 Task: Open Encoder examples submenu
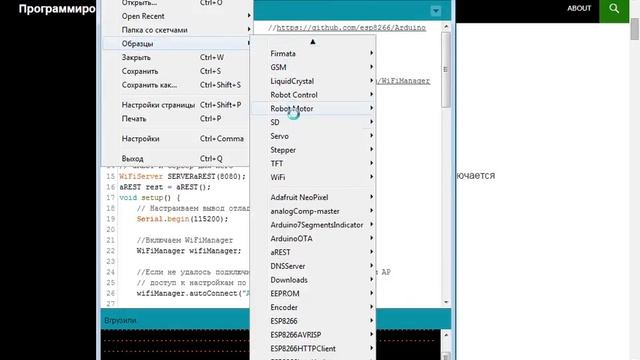pyautogui.click(x=313, y=307)
